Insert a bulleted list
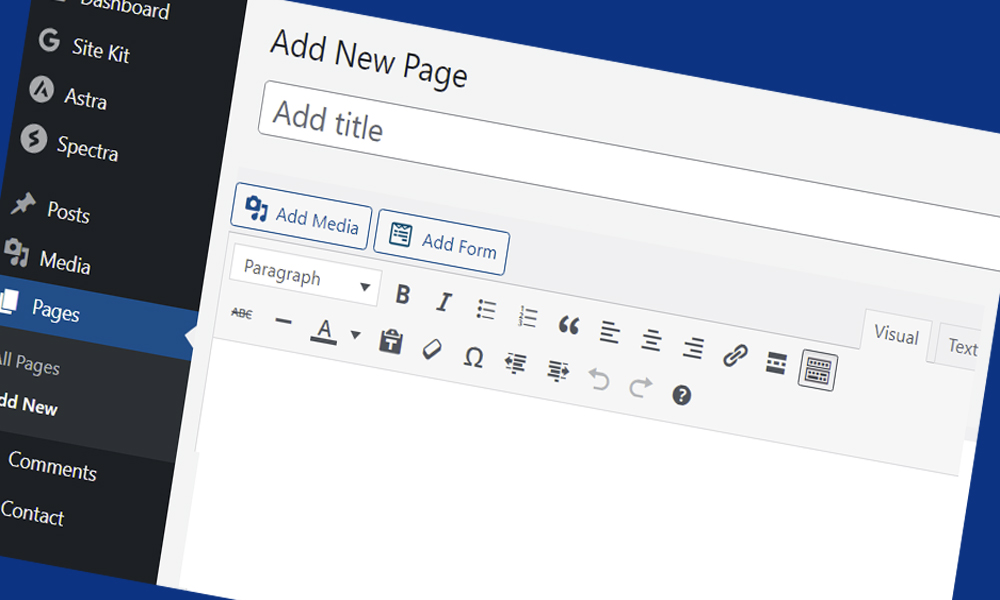This screenshot has height=600, width=1000. click(x=486, y=309)
